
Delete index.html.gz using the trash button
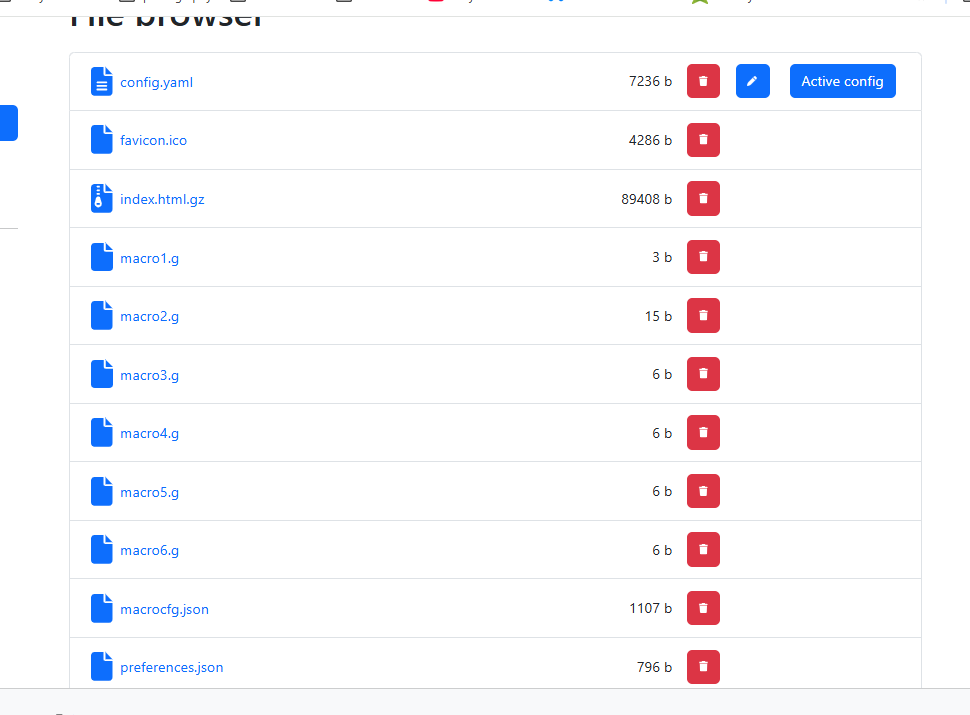(703, 198)
